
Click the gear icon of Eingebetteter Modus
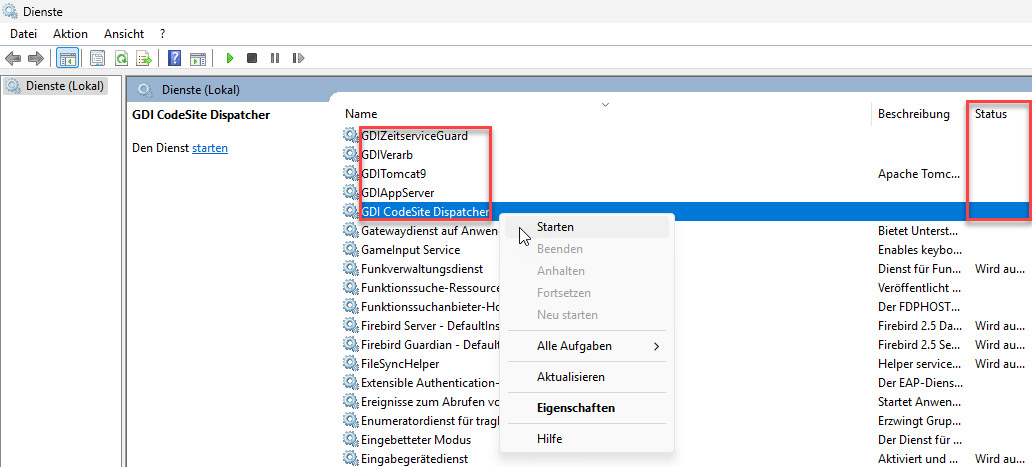351,440
